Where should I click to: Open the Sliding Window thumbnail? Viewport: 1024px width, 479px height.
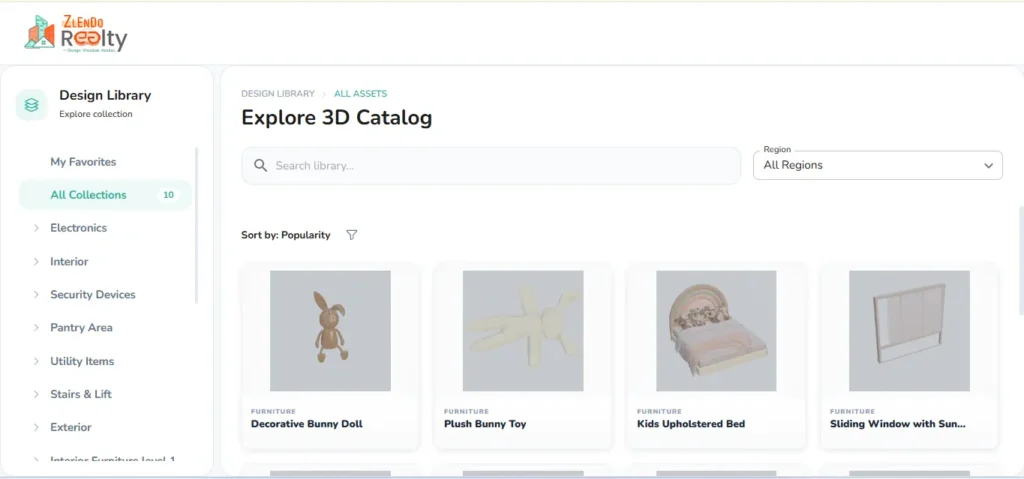click(x=909, y=331)
